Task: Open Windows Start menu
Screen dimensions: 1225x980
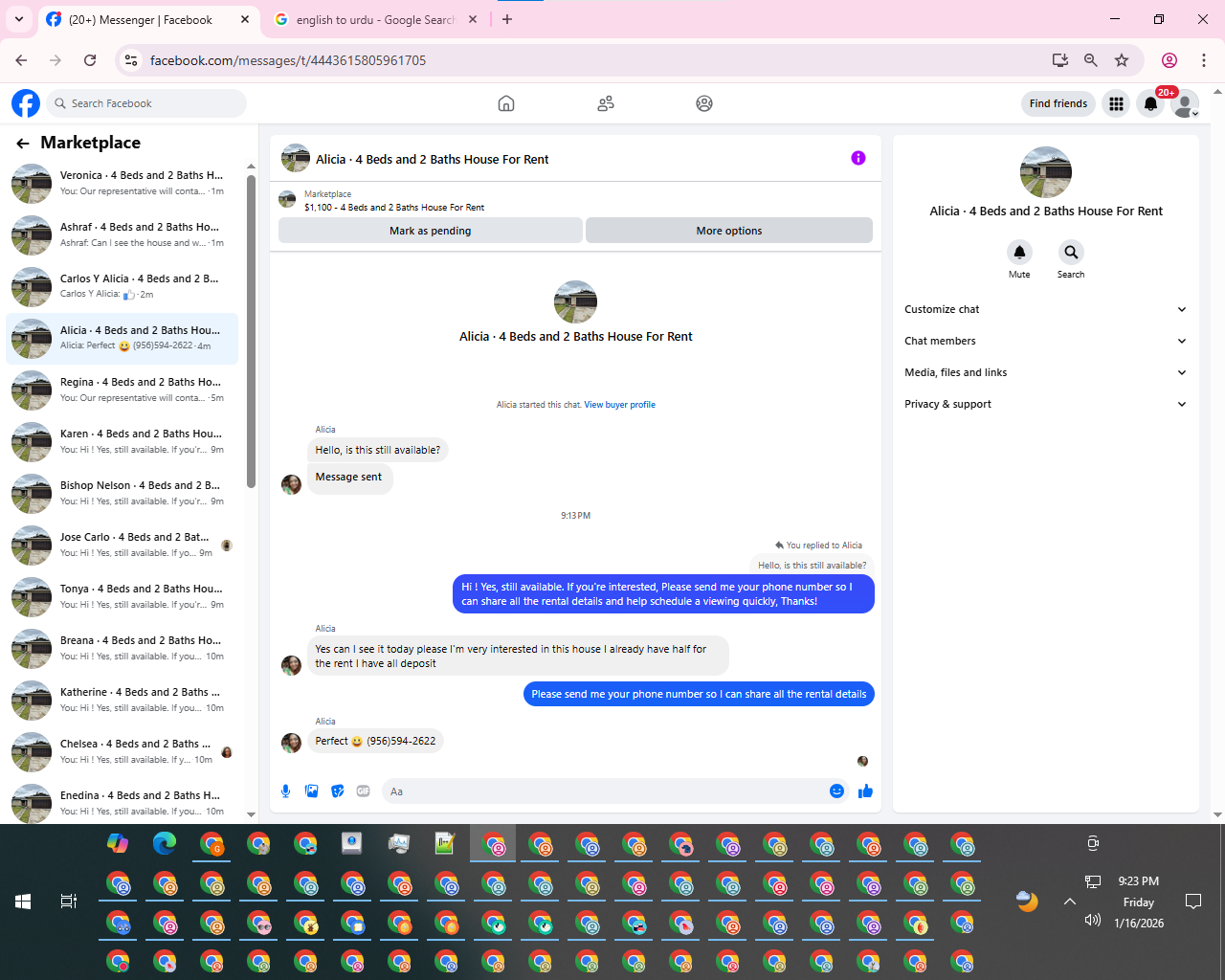Action: tap(23, 902)
